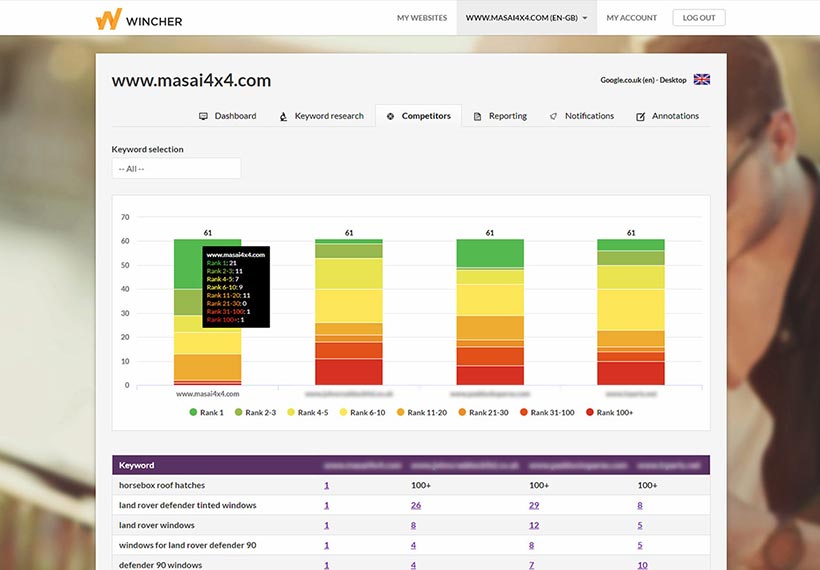The image size is (820, 570).
Task: Click rank 12 link in land rover windows row
Action: tap(533, 526)
